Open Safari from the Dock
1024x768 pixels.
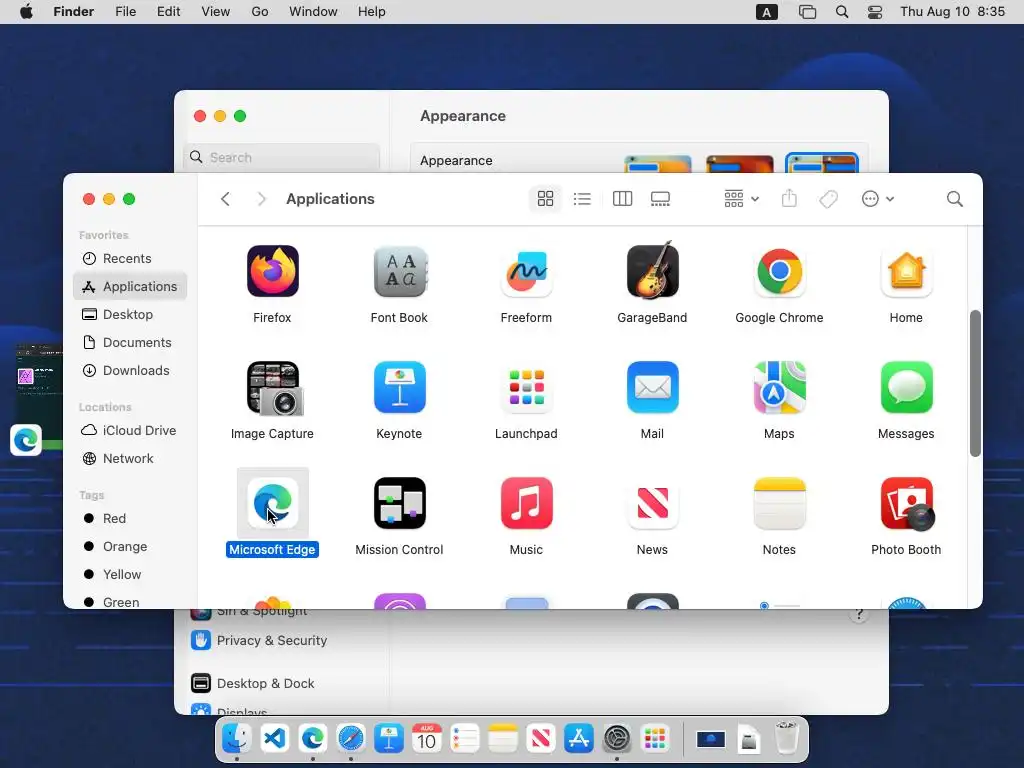coord(351,739)
